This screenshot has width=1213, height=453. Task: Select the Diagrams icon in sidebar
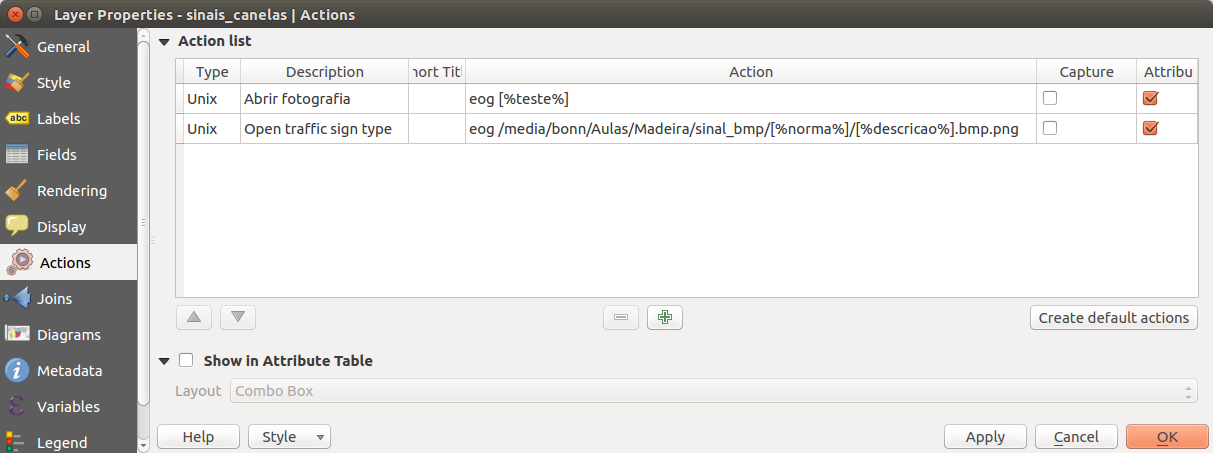click(x=17, y=335)
